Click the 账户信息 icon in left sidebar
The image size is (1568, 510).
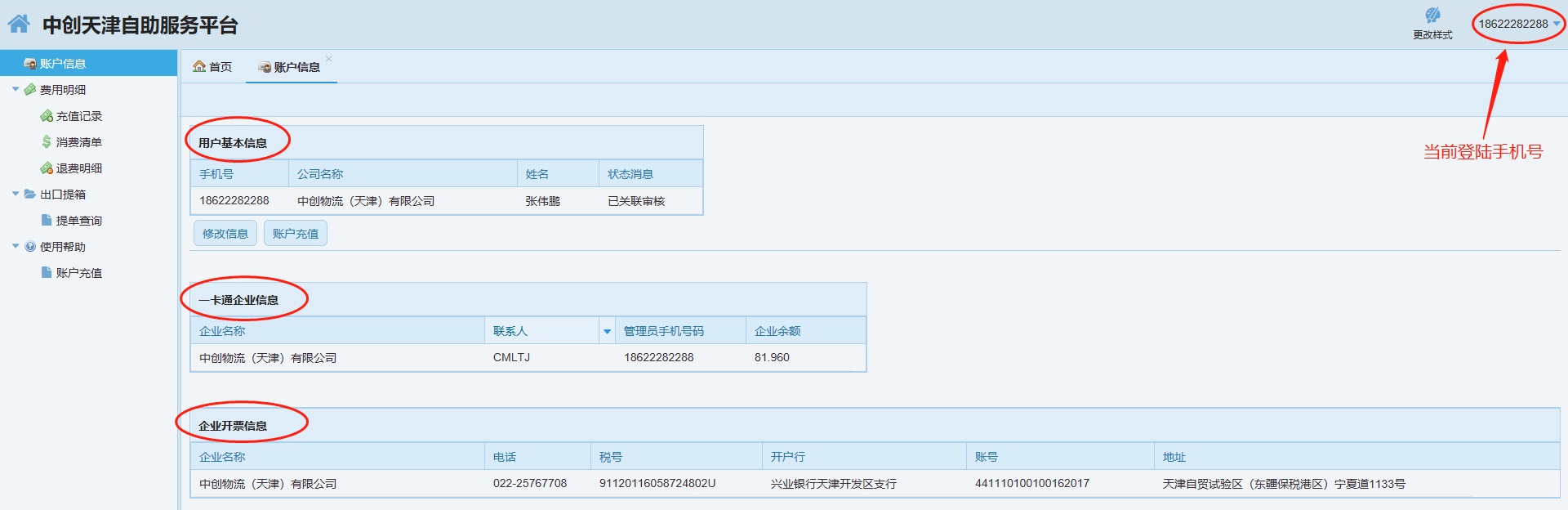pos(30,64)
